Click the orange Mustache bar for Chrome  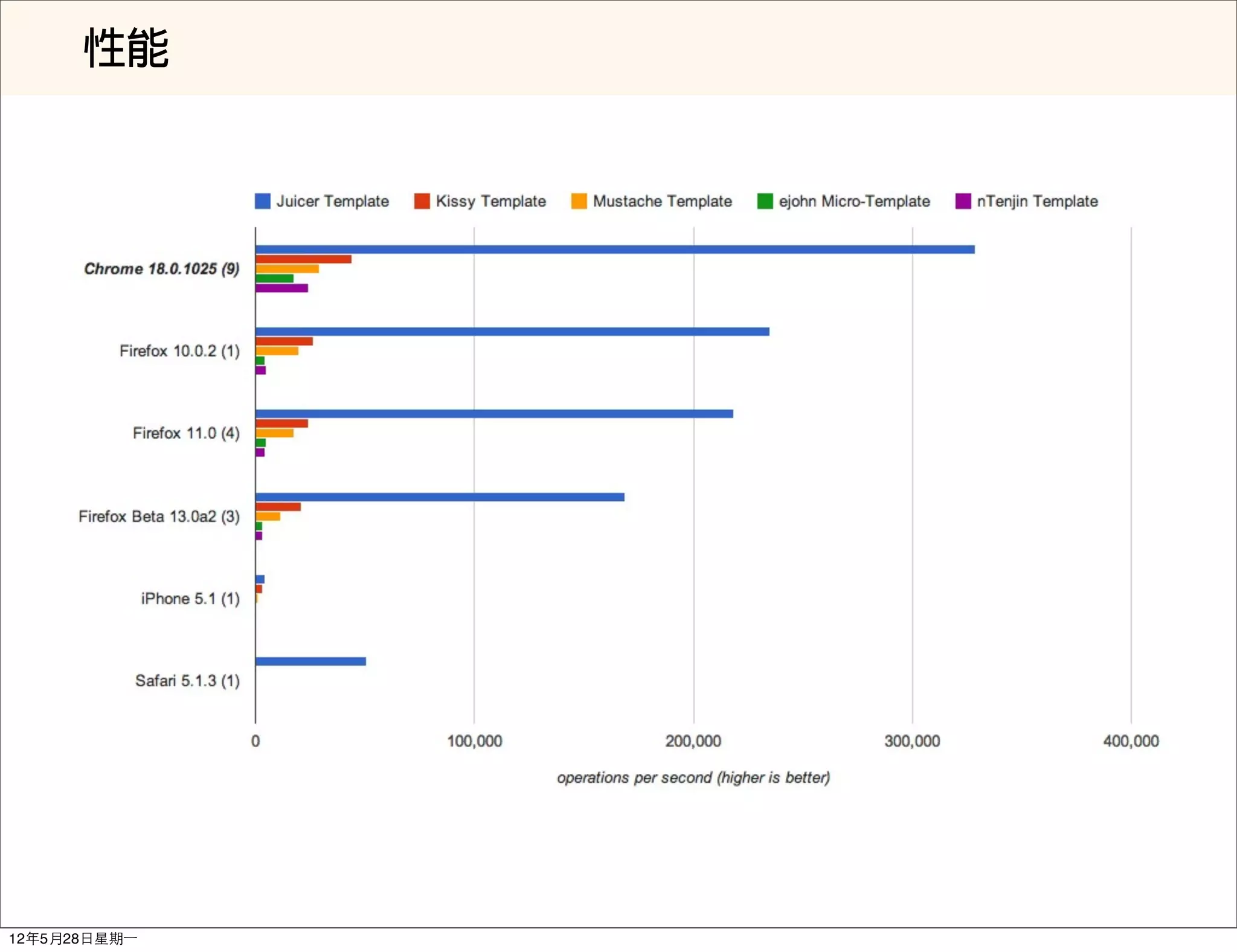[287, 269]
